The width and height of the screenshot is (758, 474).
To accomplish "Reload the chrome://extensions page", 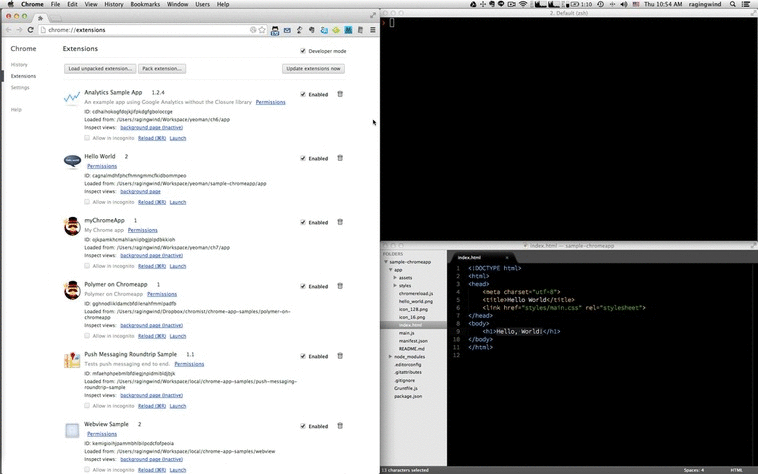I will [x=30, y=30].
